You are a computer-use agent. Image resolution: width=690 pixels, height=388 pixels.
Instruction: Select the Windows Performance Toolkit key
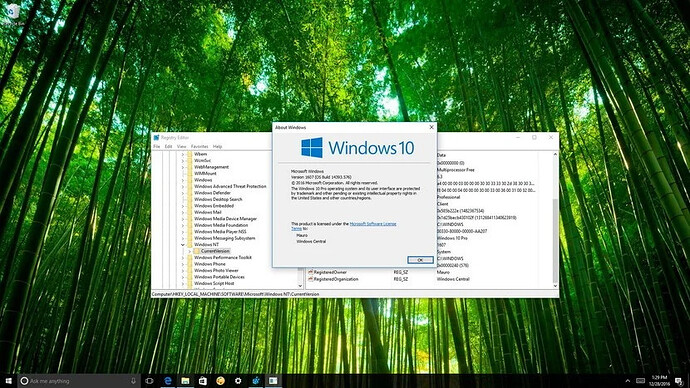point(223,257)
